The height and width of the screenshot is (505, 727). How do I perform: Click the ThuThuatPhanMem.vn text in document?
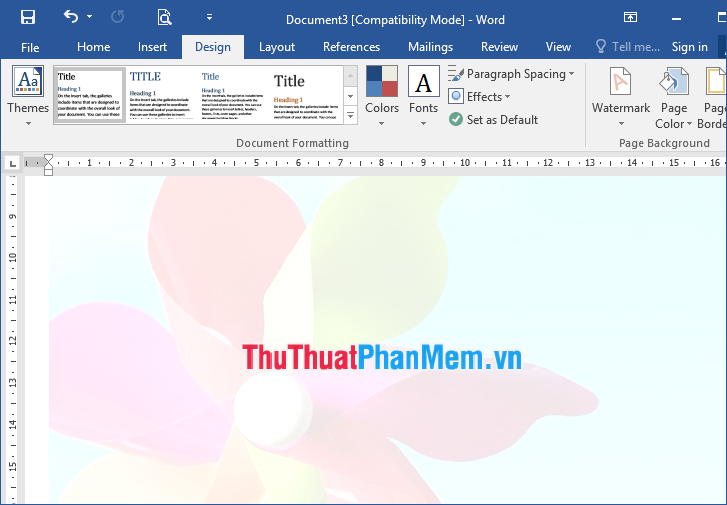tap(382, 358)
